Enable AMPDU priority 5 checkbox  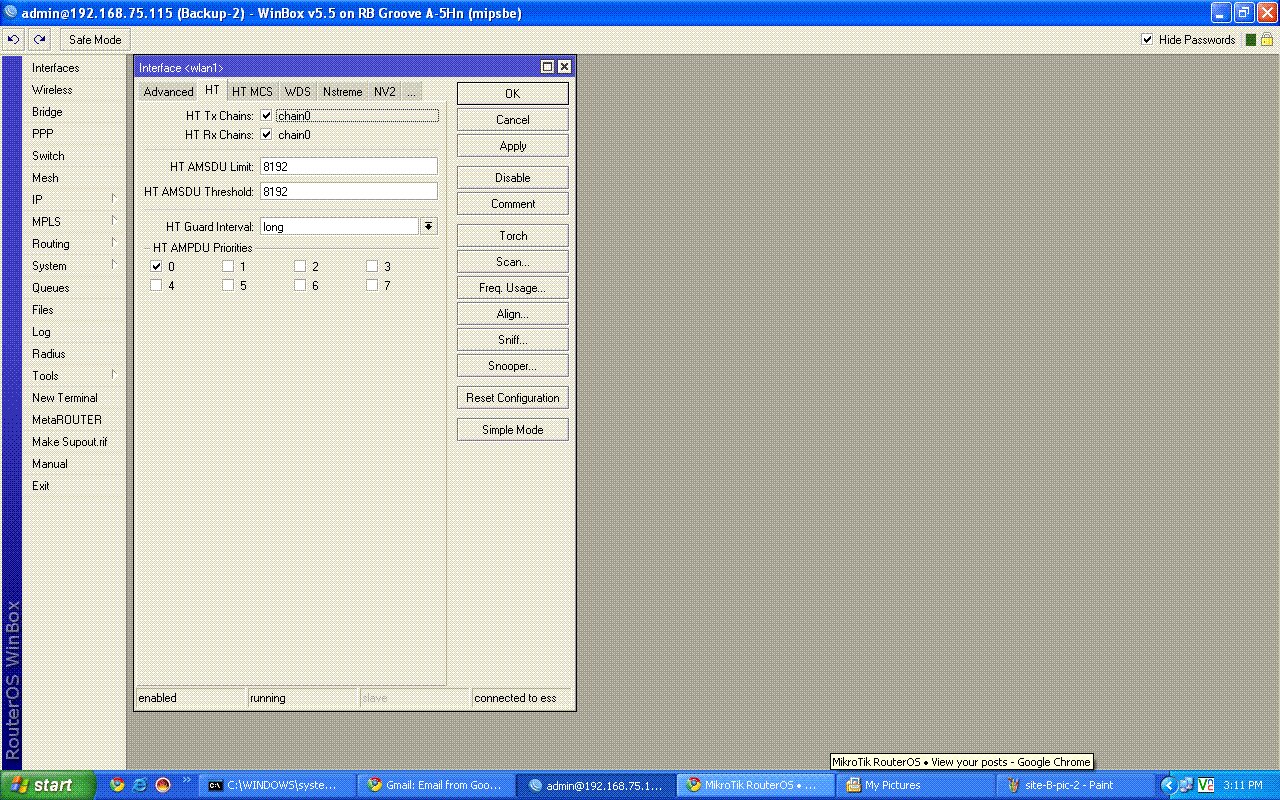(x=228, y=286)
